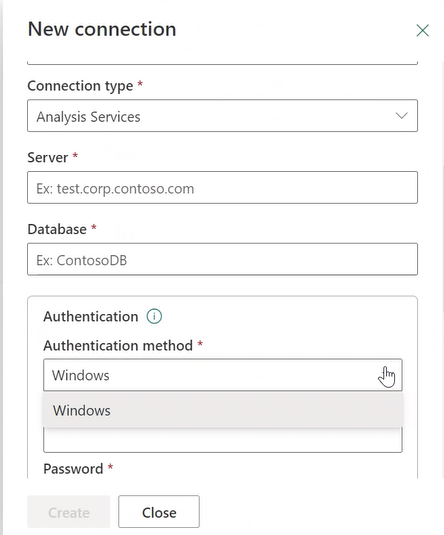This screenshot has width=444, height=535.
Task: Select the Windows option in the dropdown list
Action: coord(223,410)
